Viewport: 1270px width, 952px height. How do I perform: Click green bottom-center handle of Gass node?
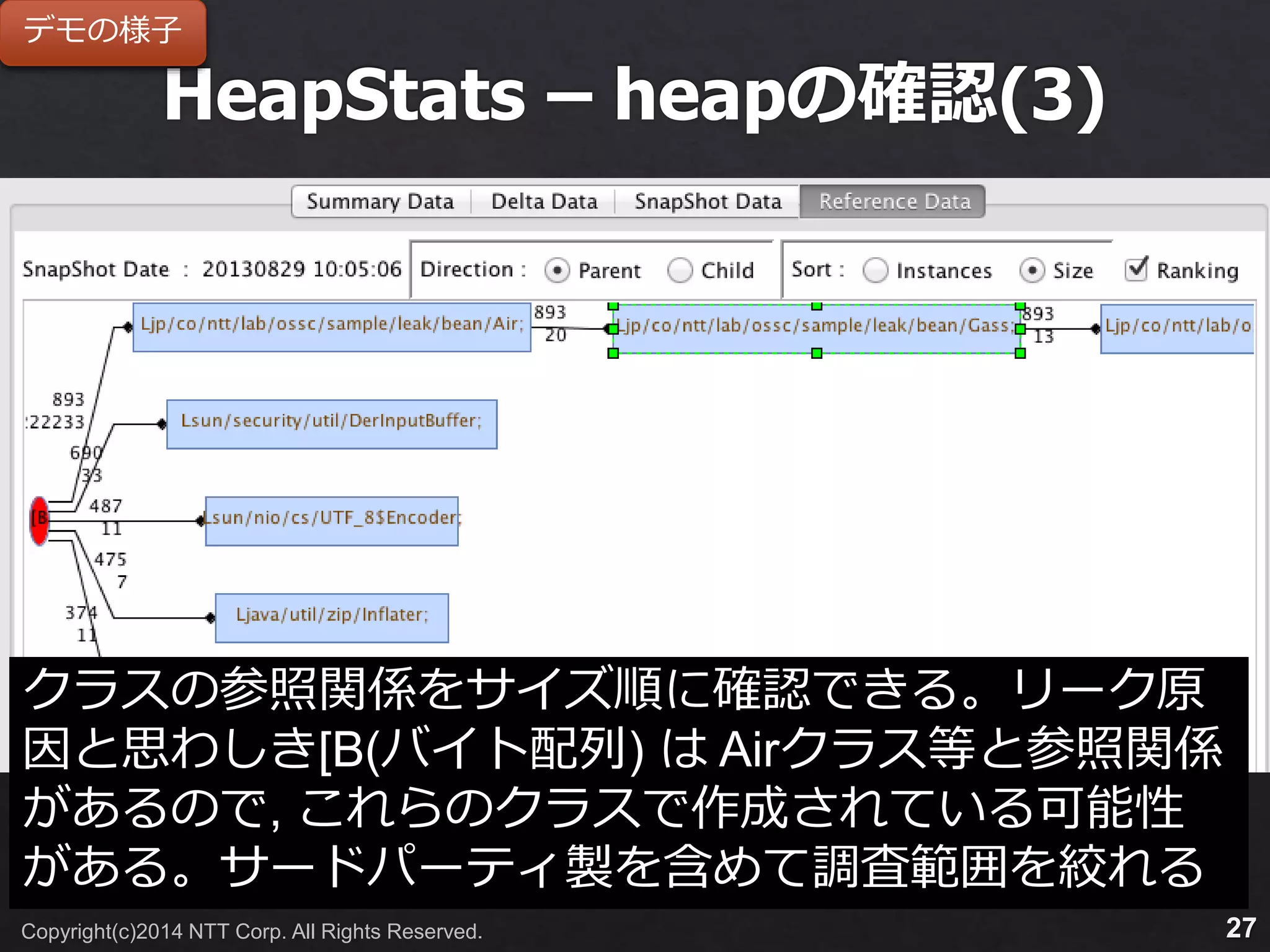pos(817,353)
